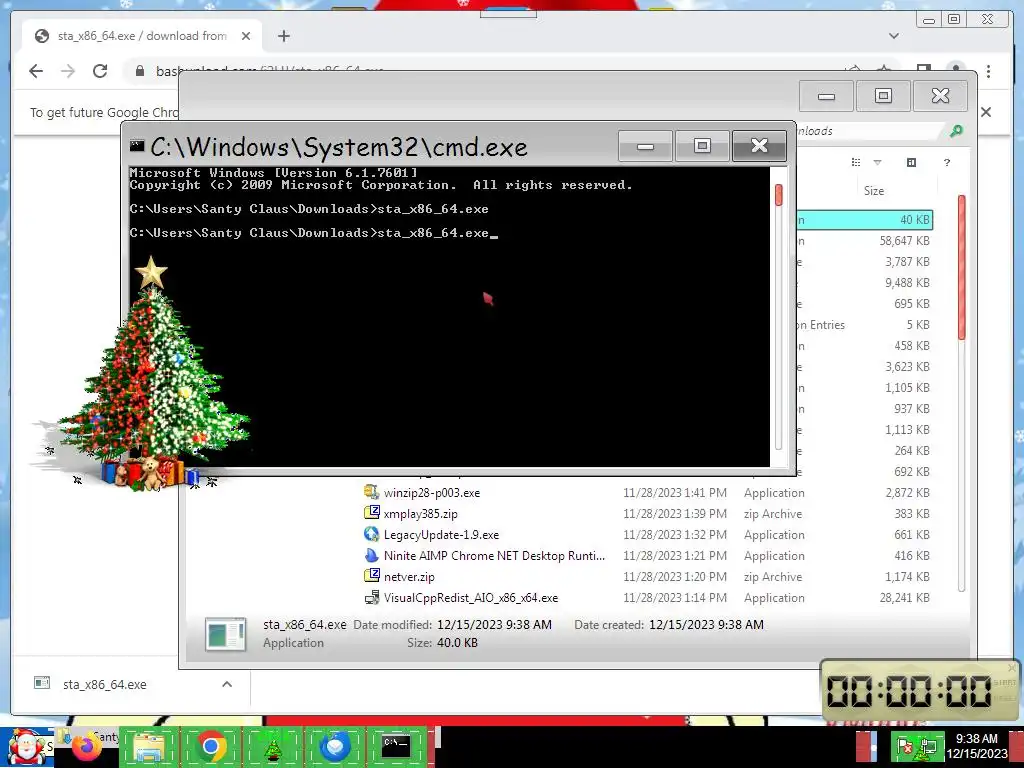Switch to cmd.exe taskbar icon
Image resolution: width=1024 pixels, height=768 pixels.
point(395,746)
